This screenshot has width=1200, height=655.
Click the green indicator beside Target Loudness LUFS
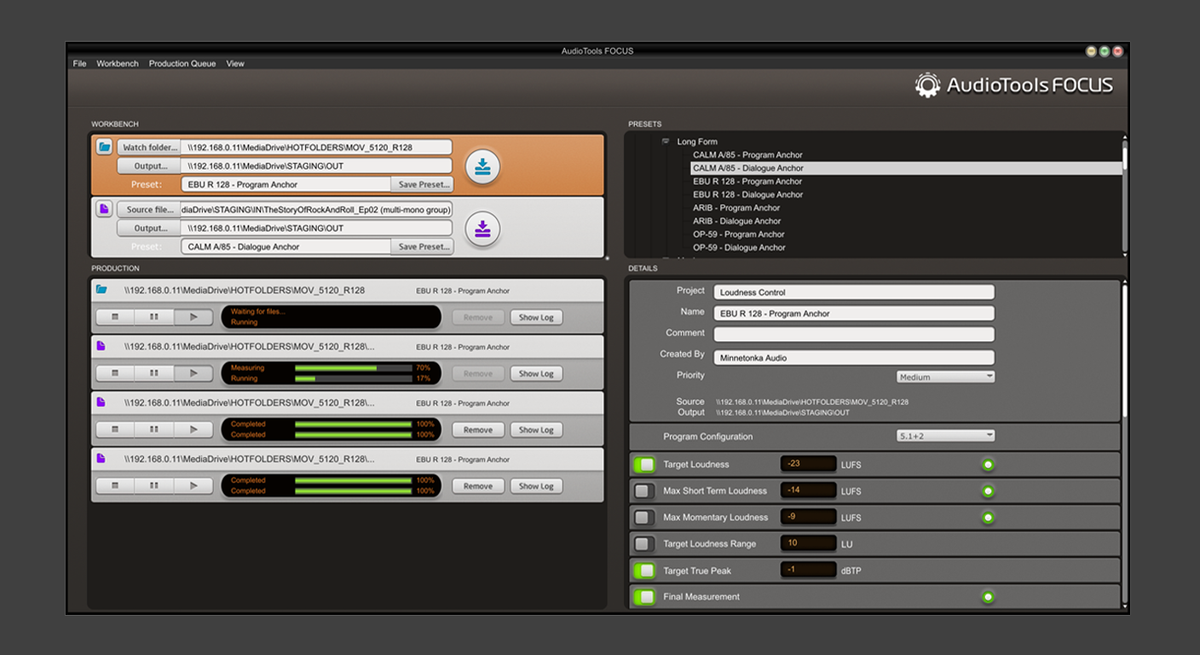pos(988,465)
